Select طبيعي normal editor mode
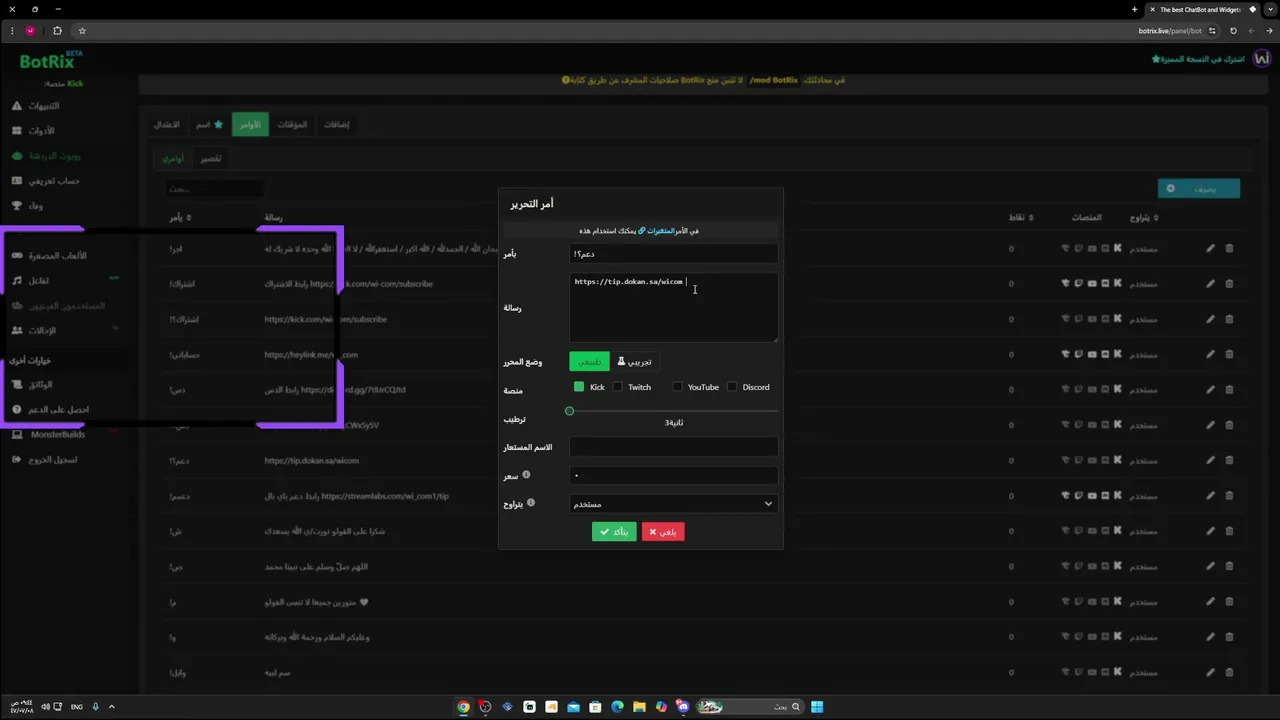Image resolution: width=1280 pixels, height=720 pixels. (589, 362)
